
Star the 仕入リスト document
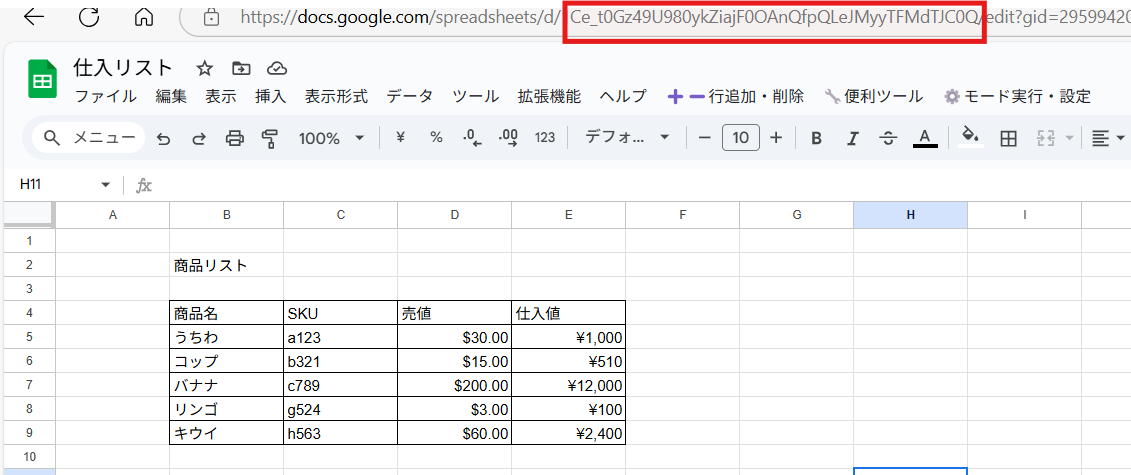[x=204, y=68]
